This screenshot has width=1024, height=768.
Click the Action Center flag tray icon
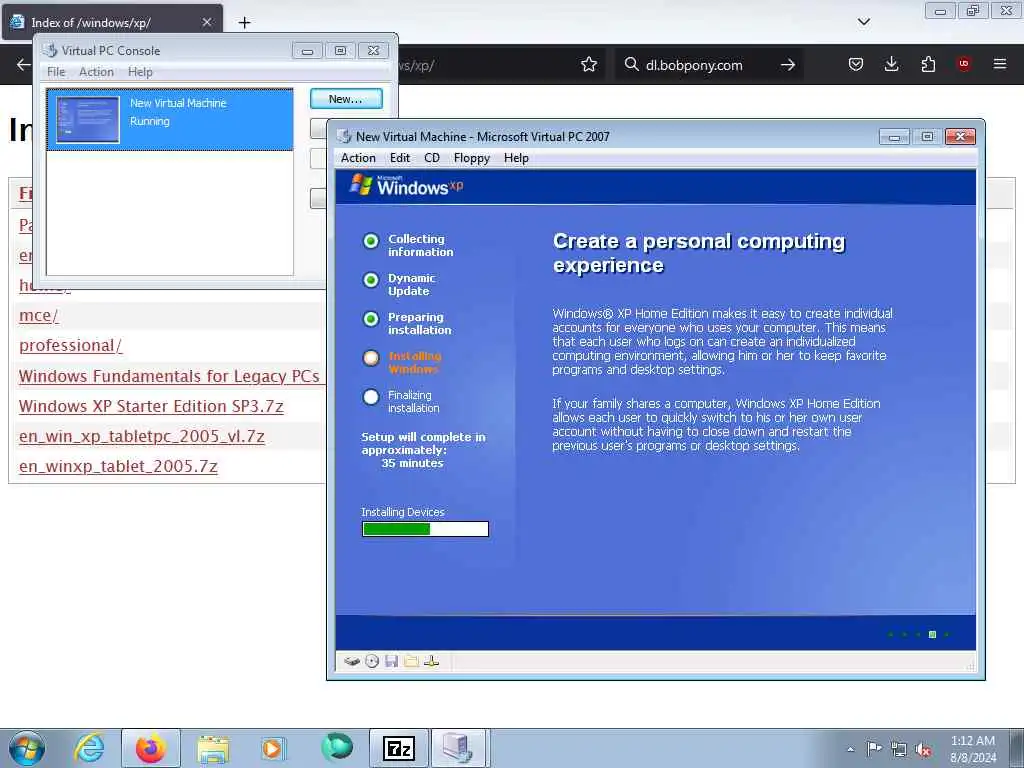point(874,748)
